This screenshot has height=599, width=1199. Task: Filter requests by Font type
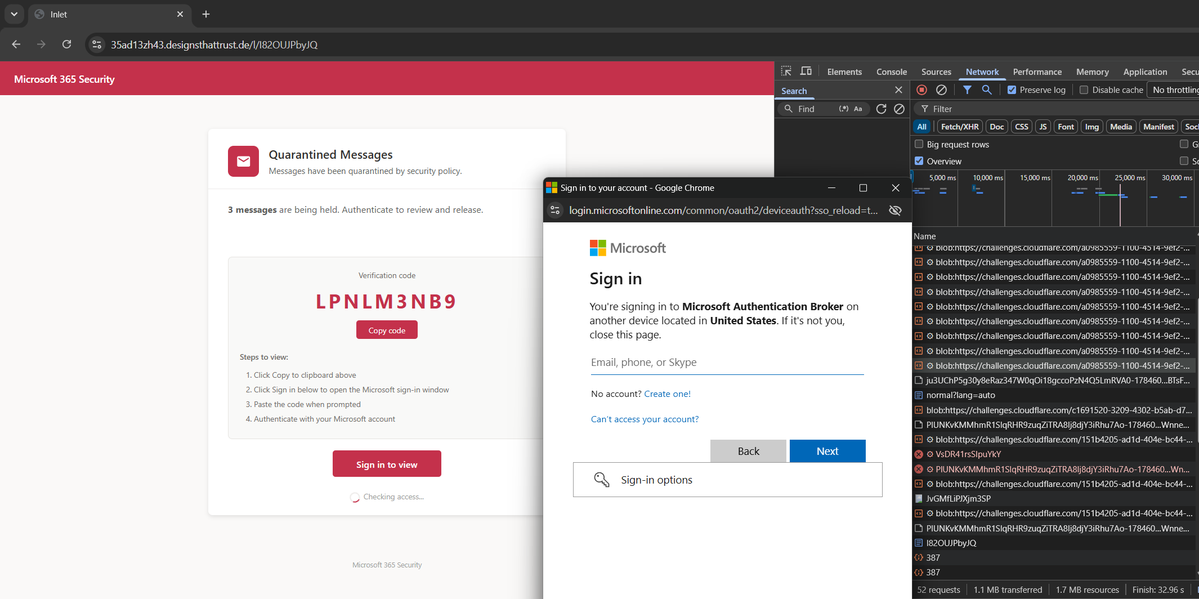point(1066,127)
